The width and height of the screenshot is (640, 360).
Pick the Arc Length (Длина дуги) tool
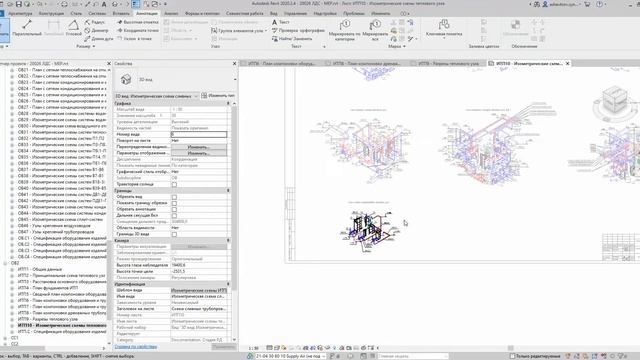click(99, 39)
